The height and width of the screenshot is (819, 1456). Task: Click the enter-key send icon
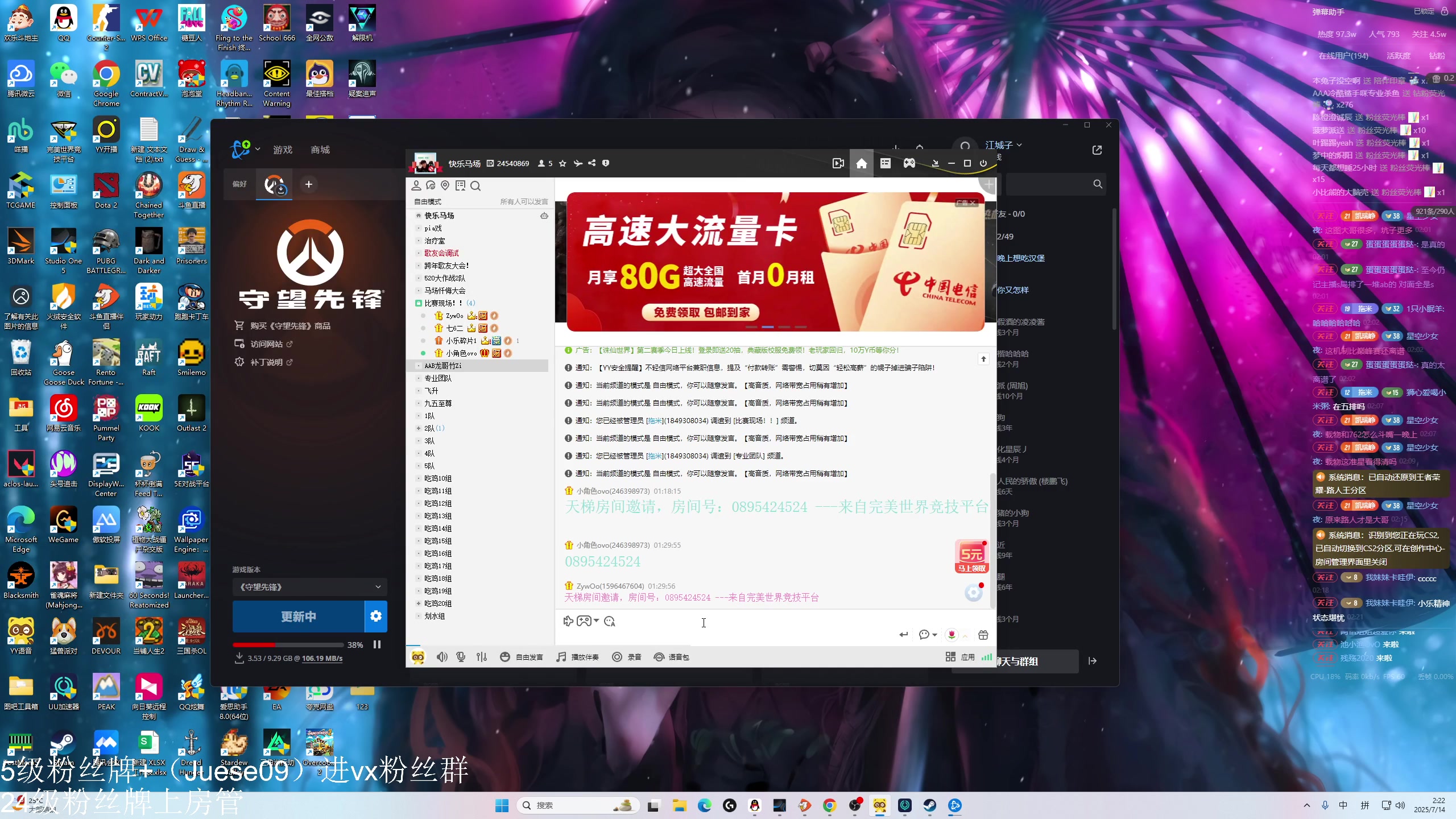click(903, 635)
